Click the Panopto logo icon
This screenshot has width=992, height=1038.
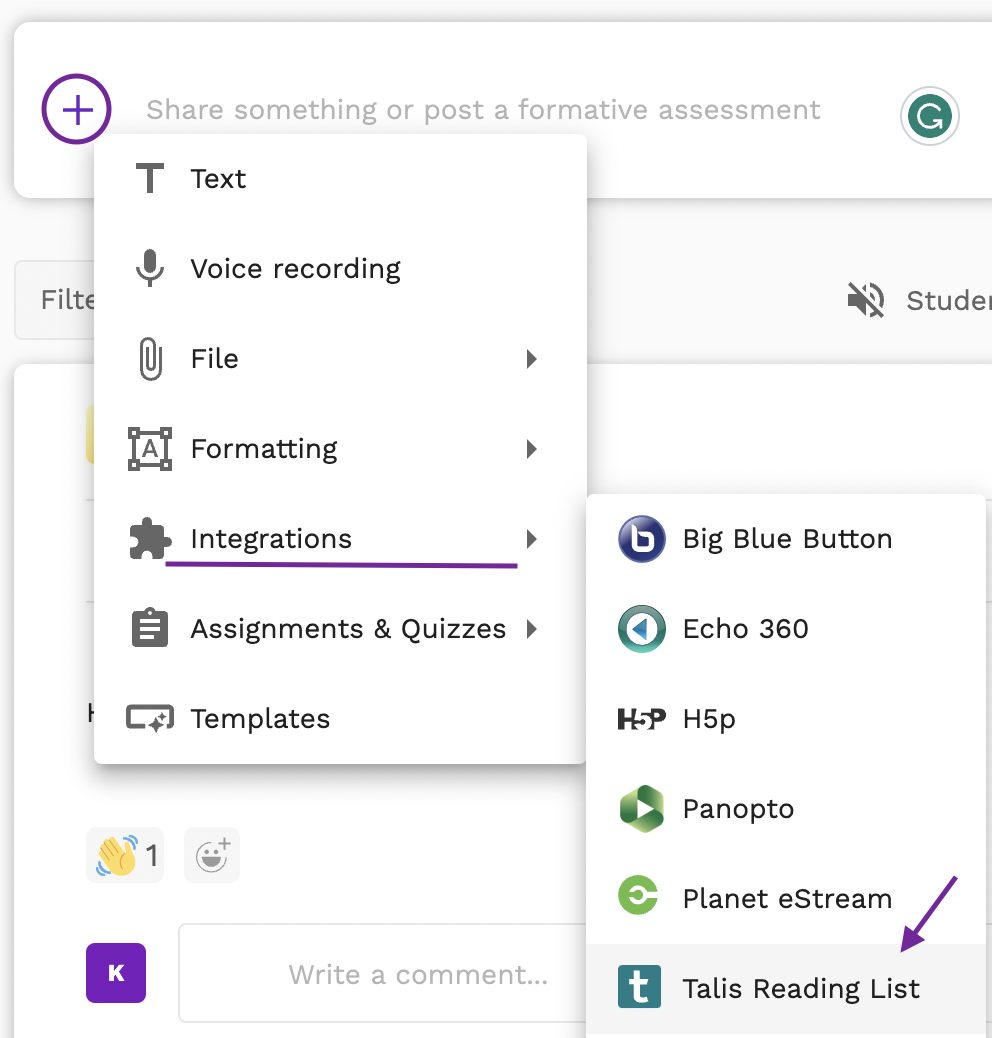[641, 808]
